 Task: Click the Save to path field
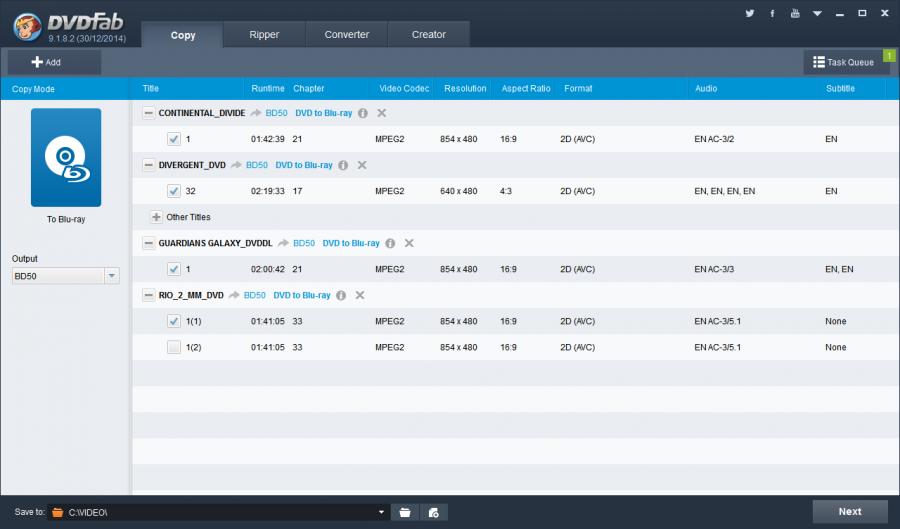pyautogui.click(x=218, y=512)
